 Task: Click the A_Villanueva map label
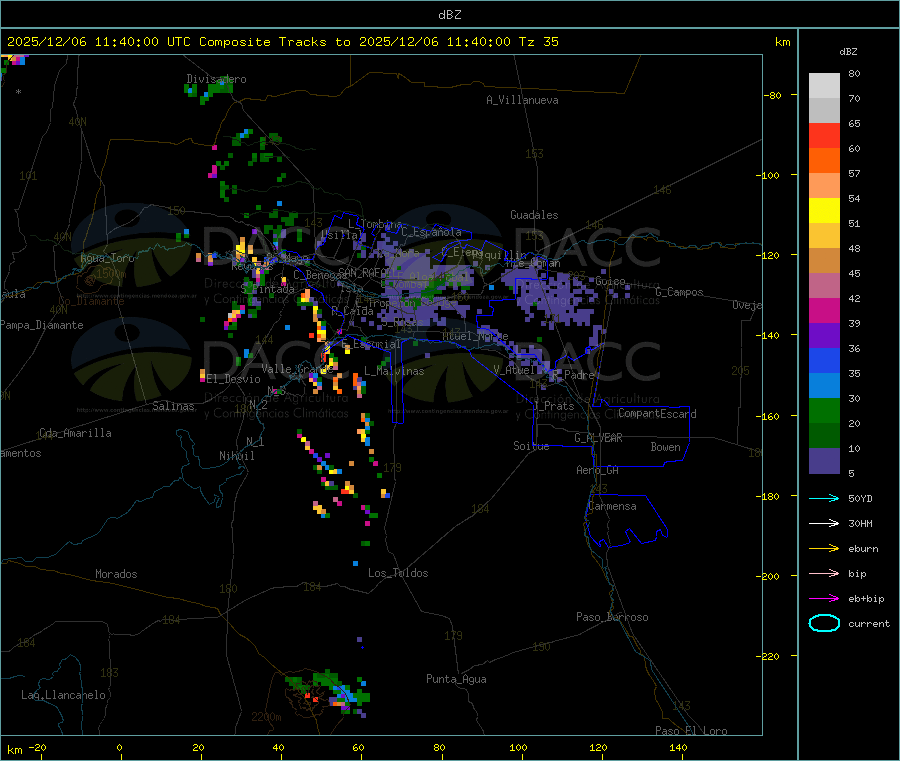[522, 100]
